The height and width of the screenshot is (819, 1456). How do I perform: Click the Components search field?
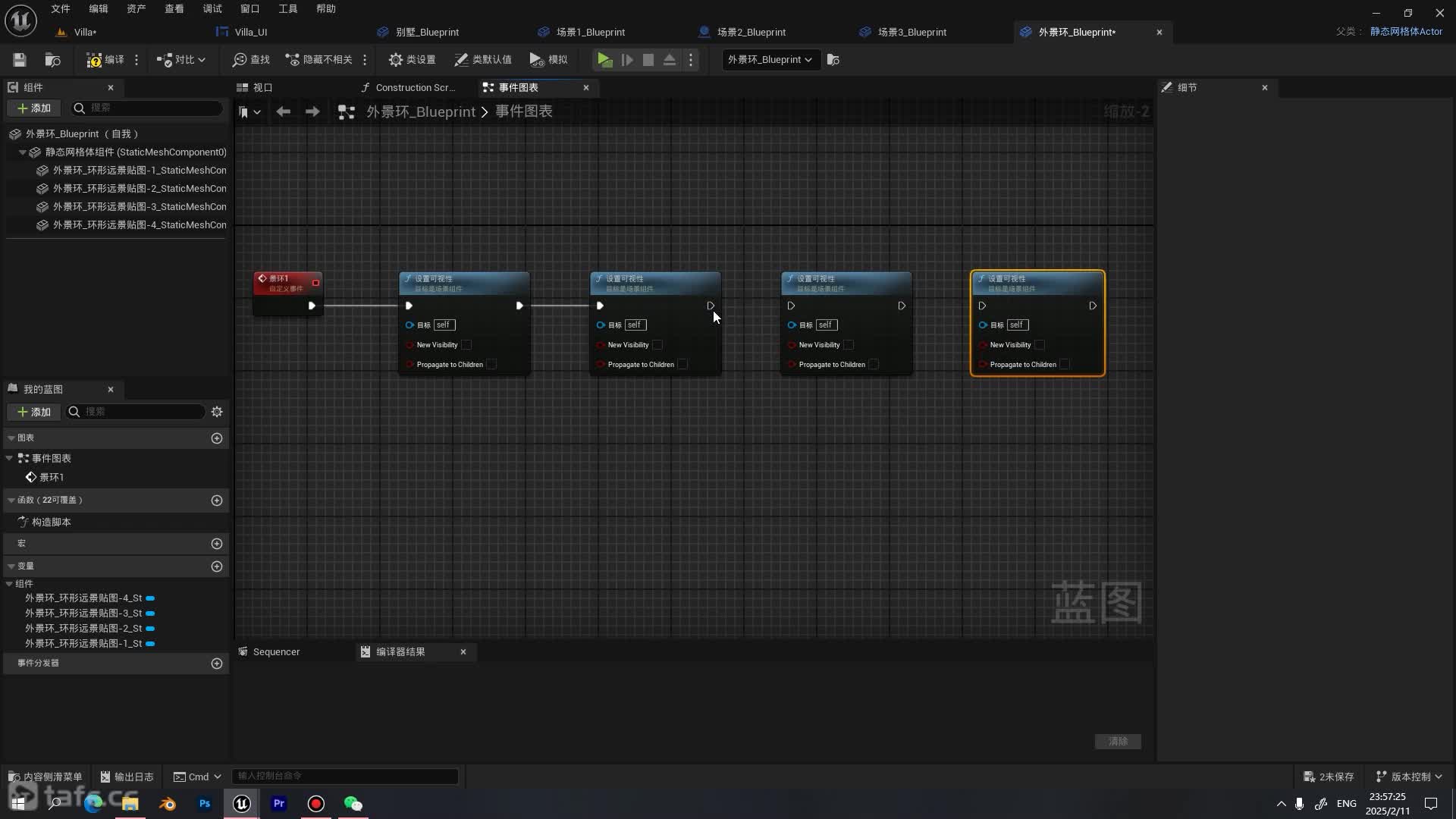tap(148, 108)
